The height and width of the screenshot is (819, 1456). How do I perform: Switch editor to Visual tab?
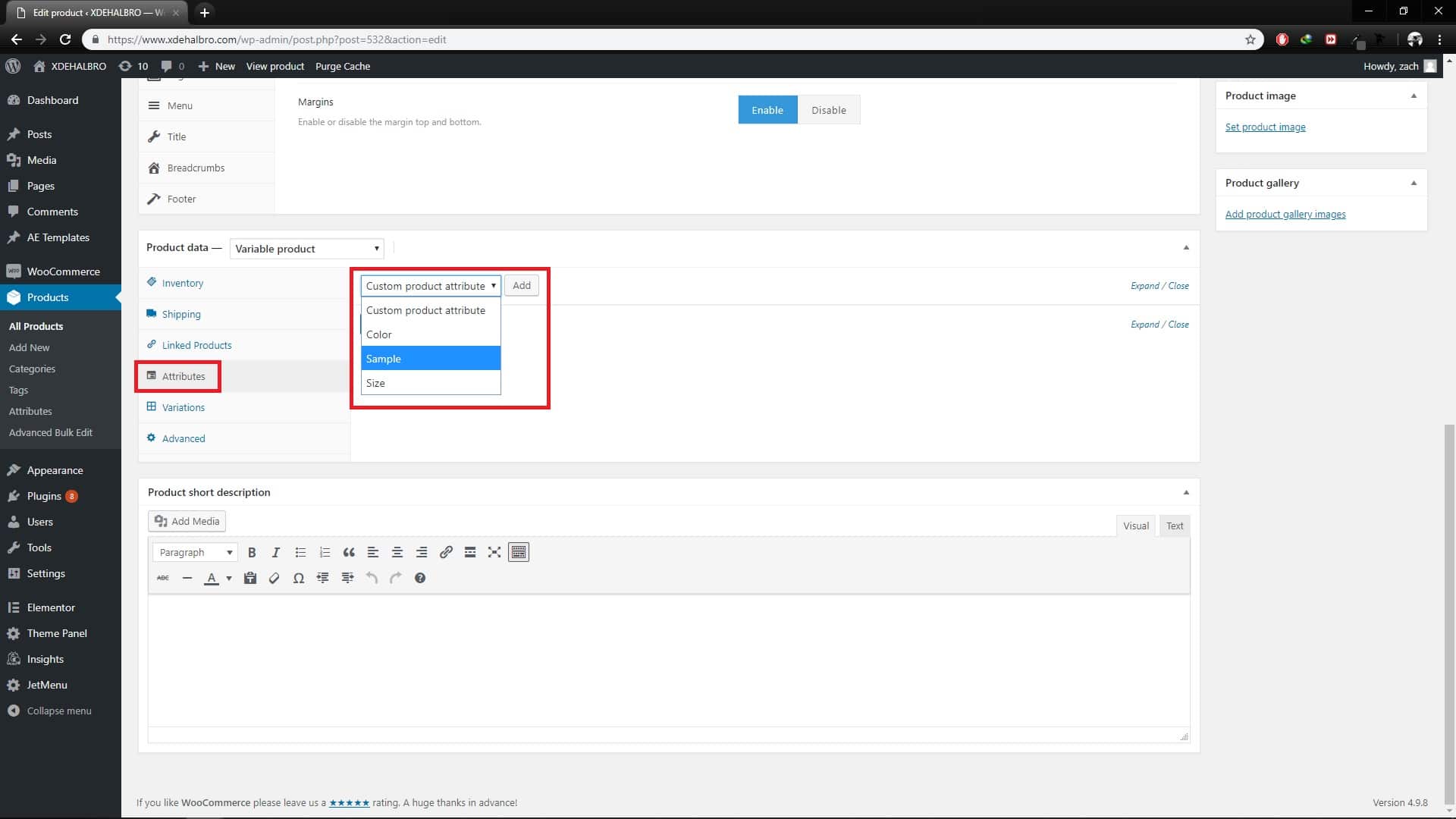[x=1136, y=526]
